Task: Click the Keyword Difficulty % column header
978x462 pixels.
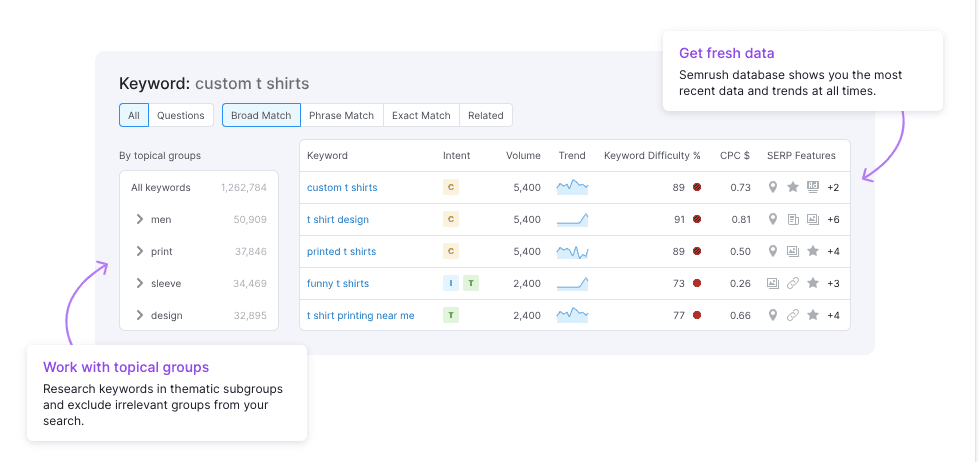Action: 652,155
